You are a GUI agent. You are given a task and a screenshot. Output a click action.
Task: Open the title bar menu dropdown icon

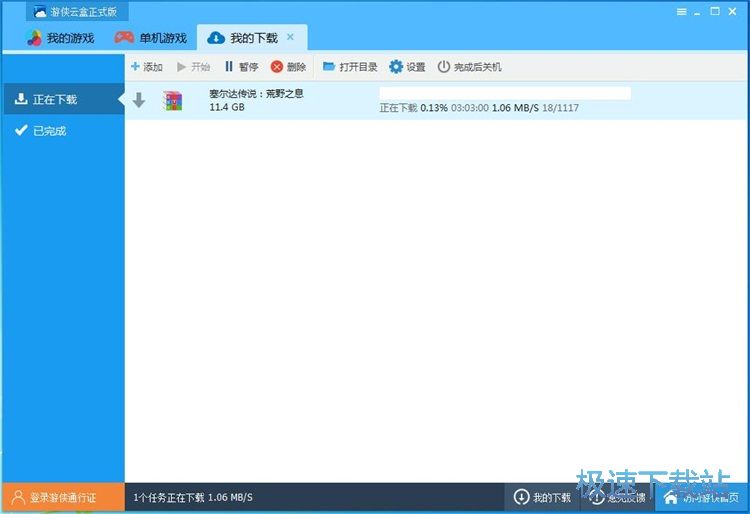(681, 12)
